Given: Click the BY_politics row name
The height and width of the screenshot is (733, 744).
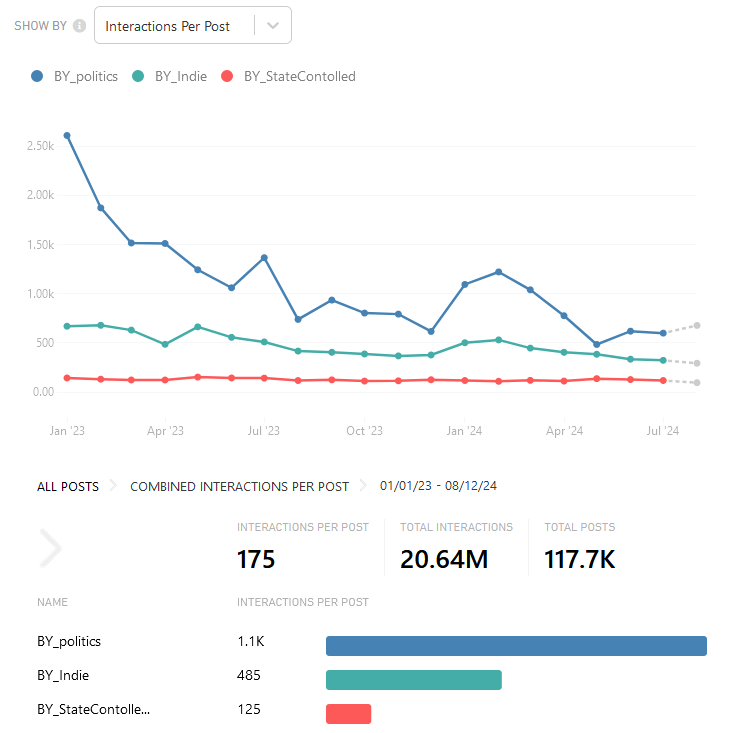Looking at the screenshot, I should point(69,642).
